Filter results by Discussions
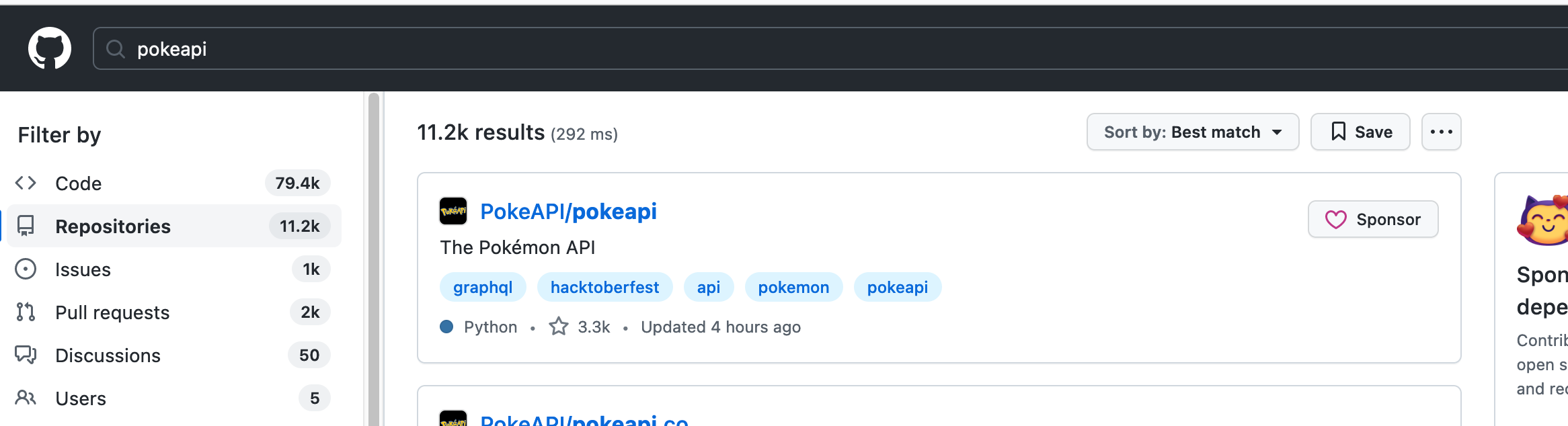The image size is (1568, 426). (174, 355)
